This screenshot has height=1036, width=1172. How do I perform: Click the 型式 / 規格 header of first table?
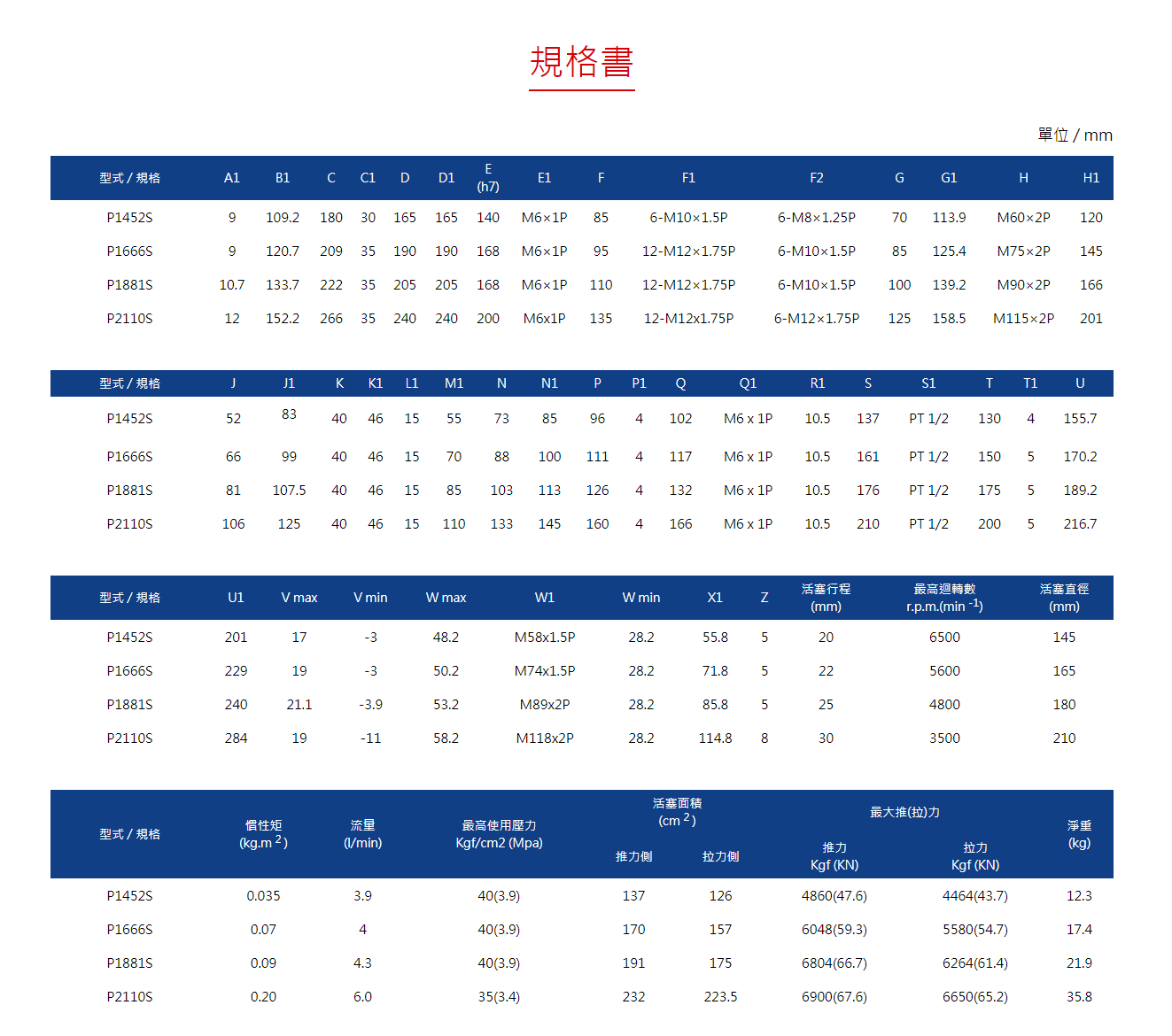130,178
